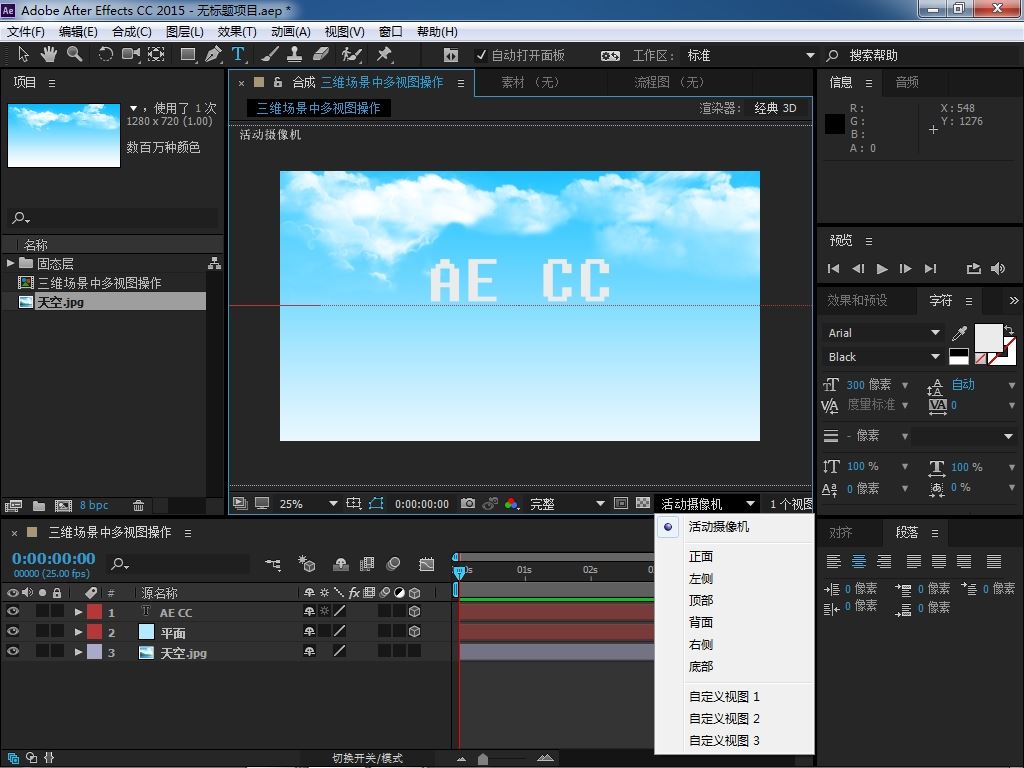Click the current time 0:00:00:00 in viewer
Image resolution: width=1024 pixels, height=768 pixels.
(422, 504)
